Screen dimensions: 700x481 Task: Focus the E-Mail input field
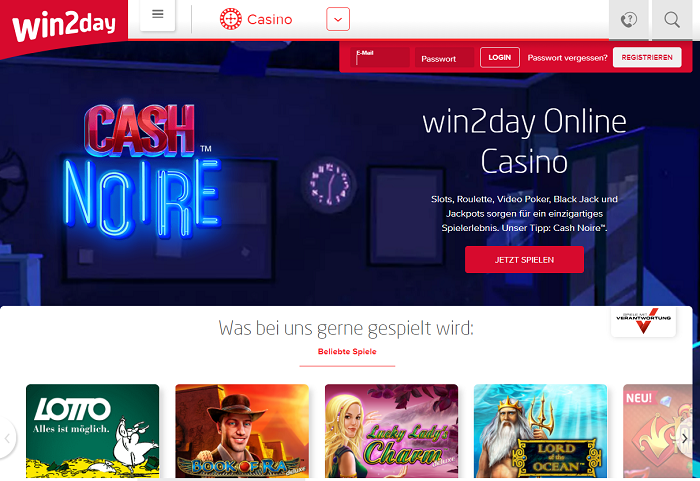tap(380, 58)
